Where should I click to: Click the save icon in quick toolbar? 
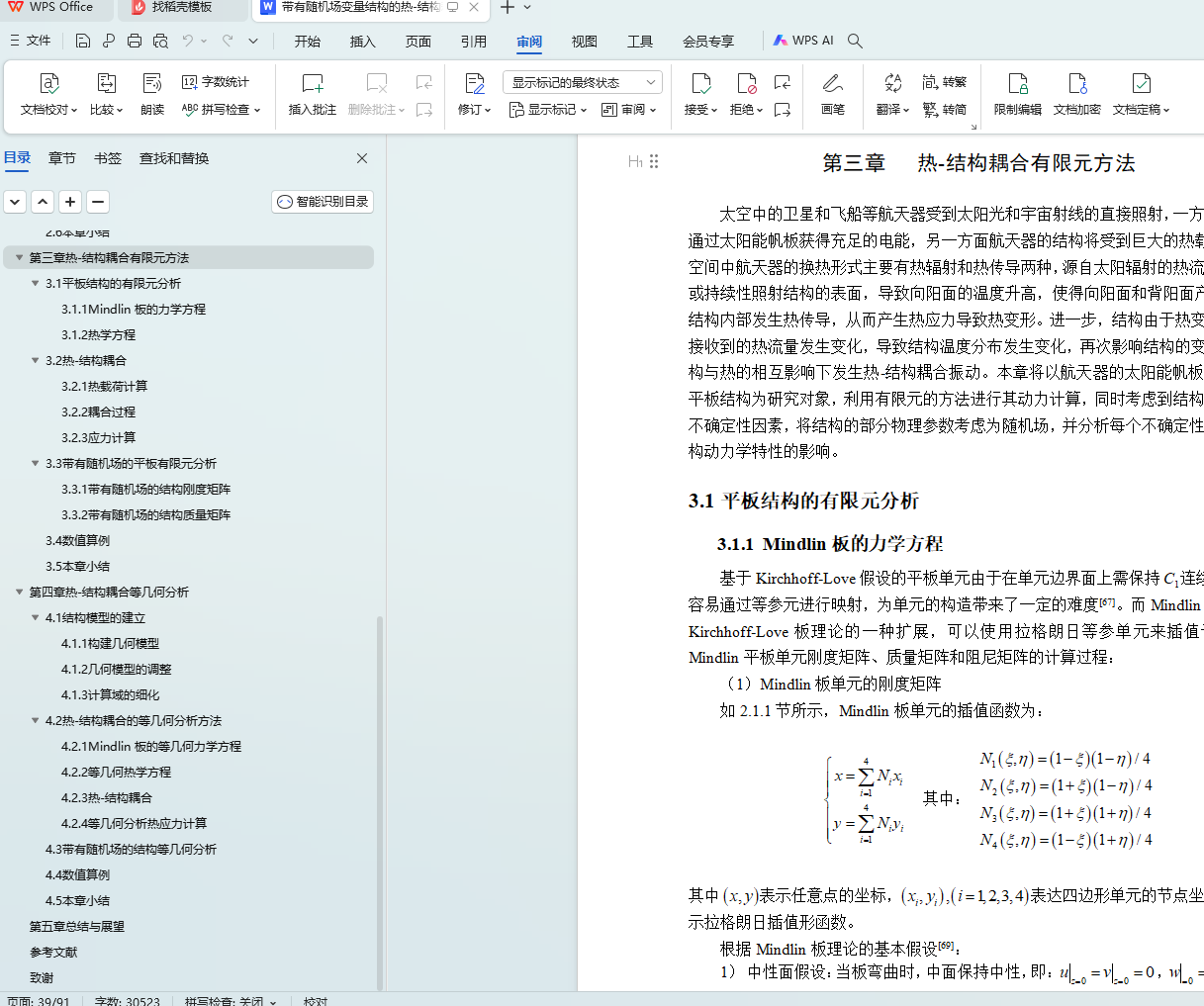click(83, 41)
